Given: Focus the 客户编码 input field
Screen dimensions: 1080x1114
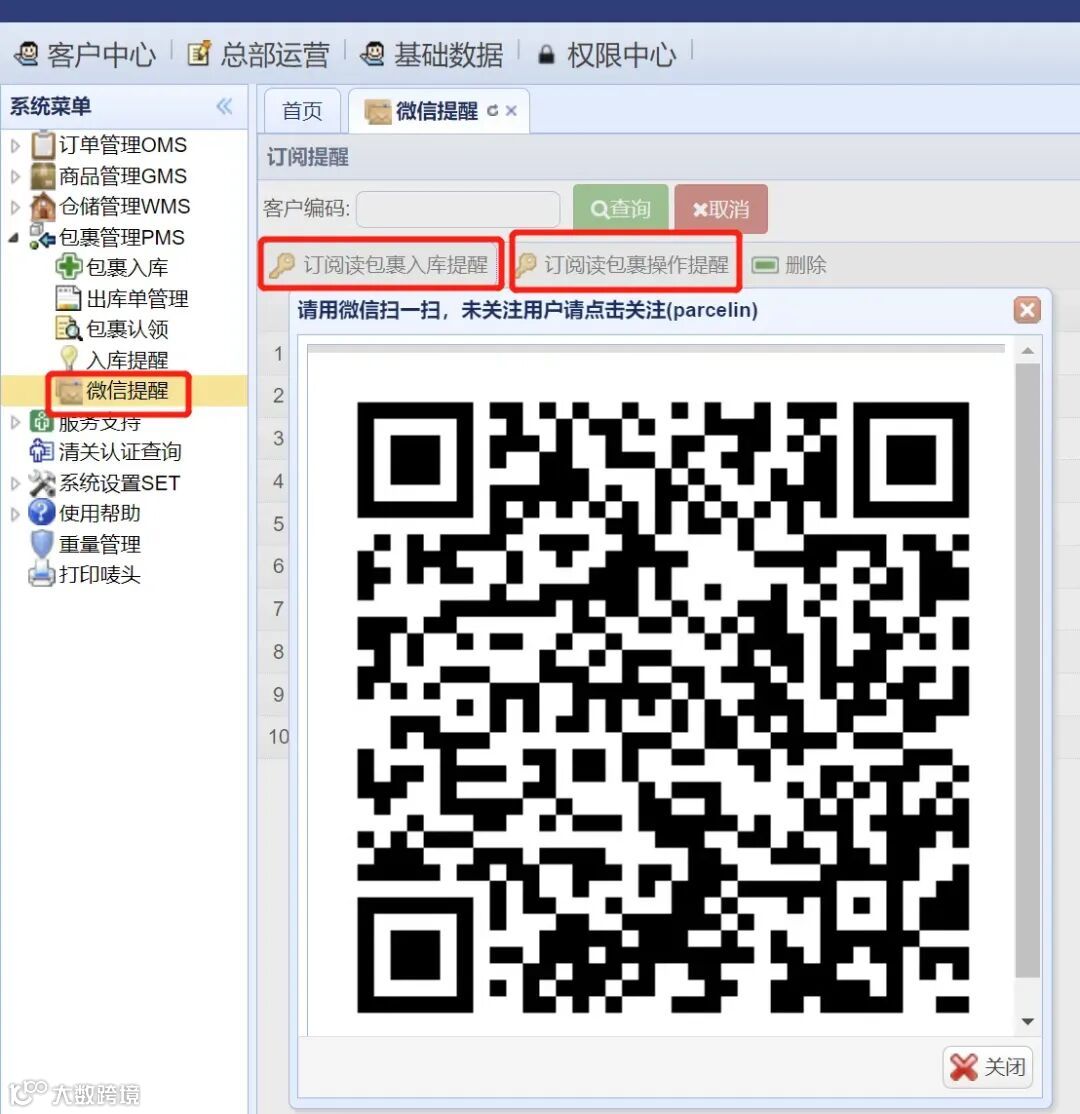Looking at the screenshot, I should 458,209.
